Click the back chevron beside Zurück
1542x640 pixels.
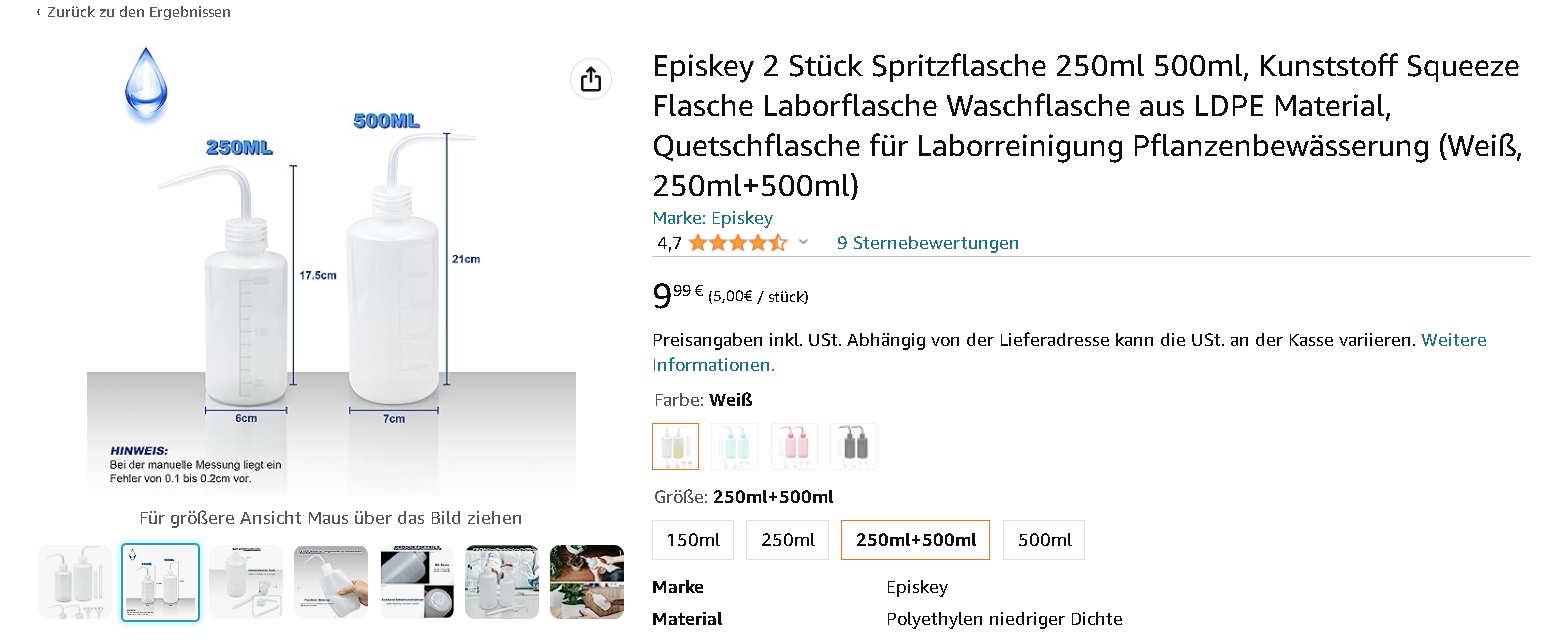[x=38, y=12]
